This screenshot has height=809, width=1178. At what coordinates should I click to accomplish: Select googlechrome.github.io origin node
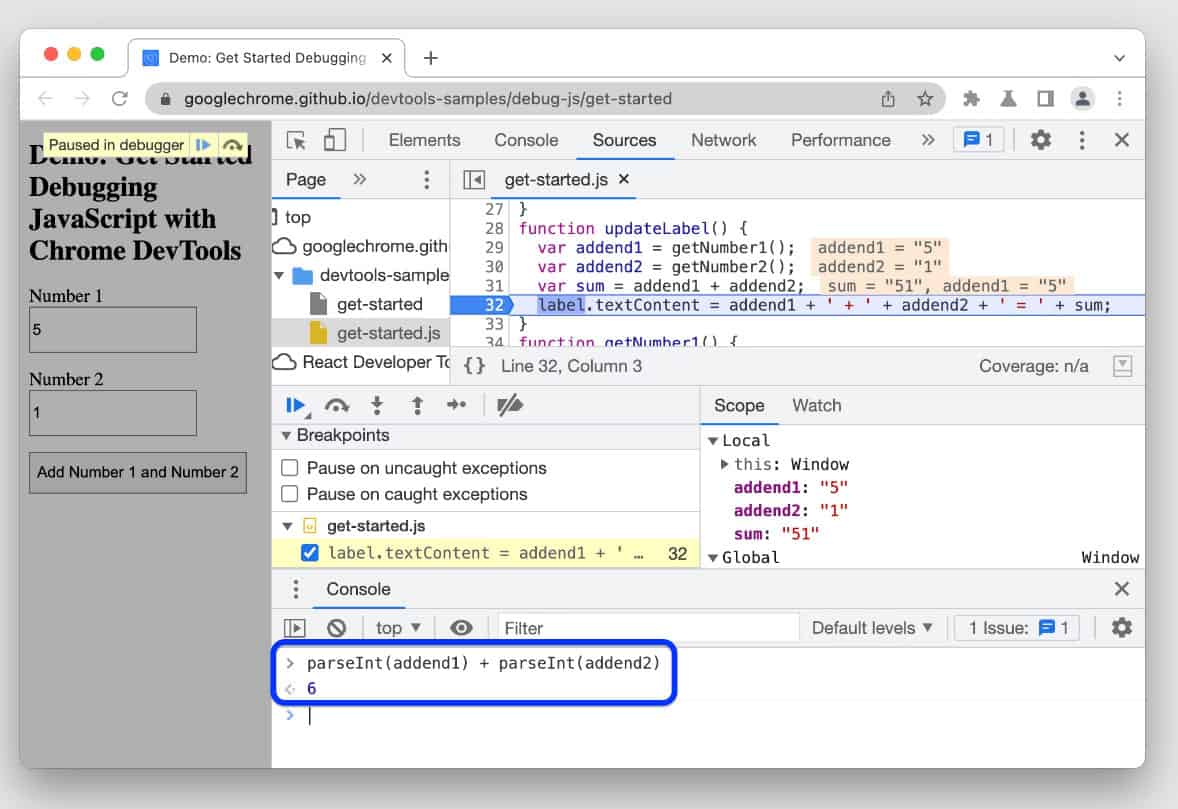(x=361, y=246)
